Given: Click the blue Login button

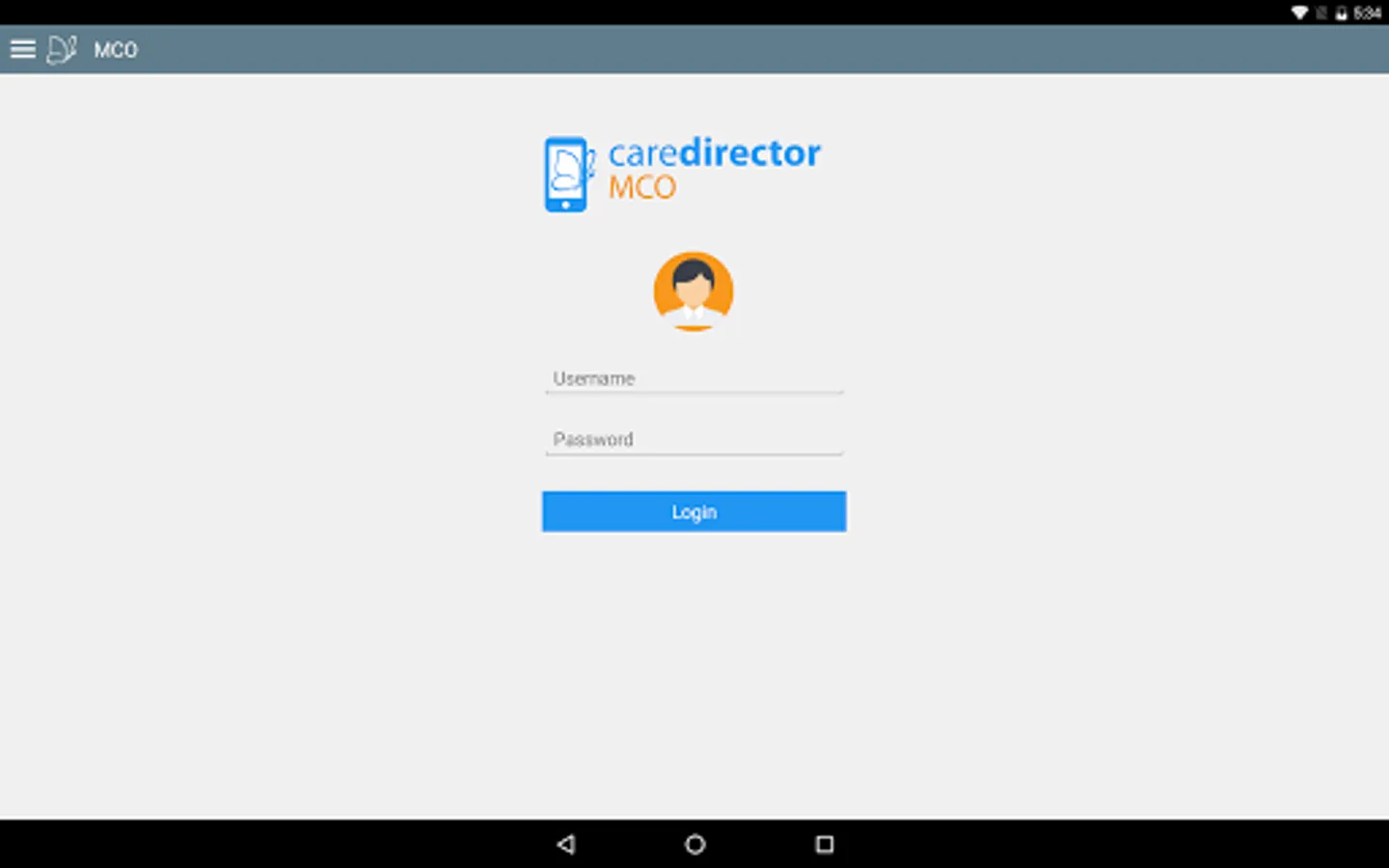Looking at the screenshot, I should 694,512.
